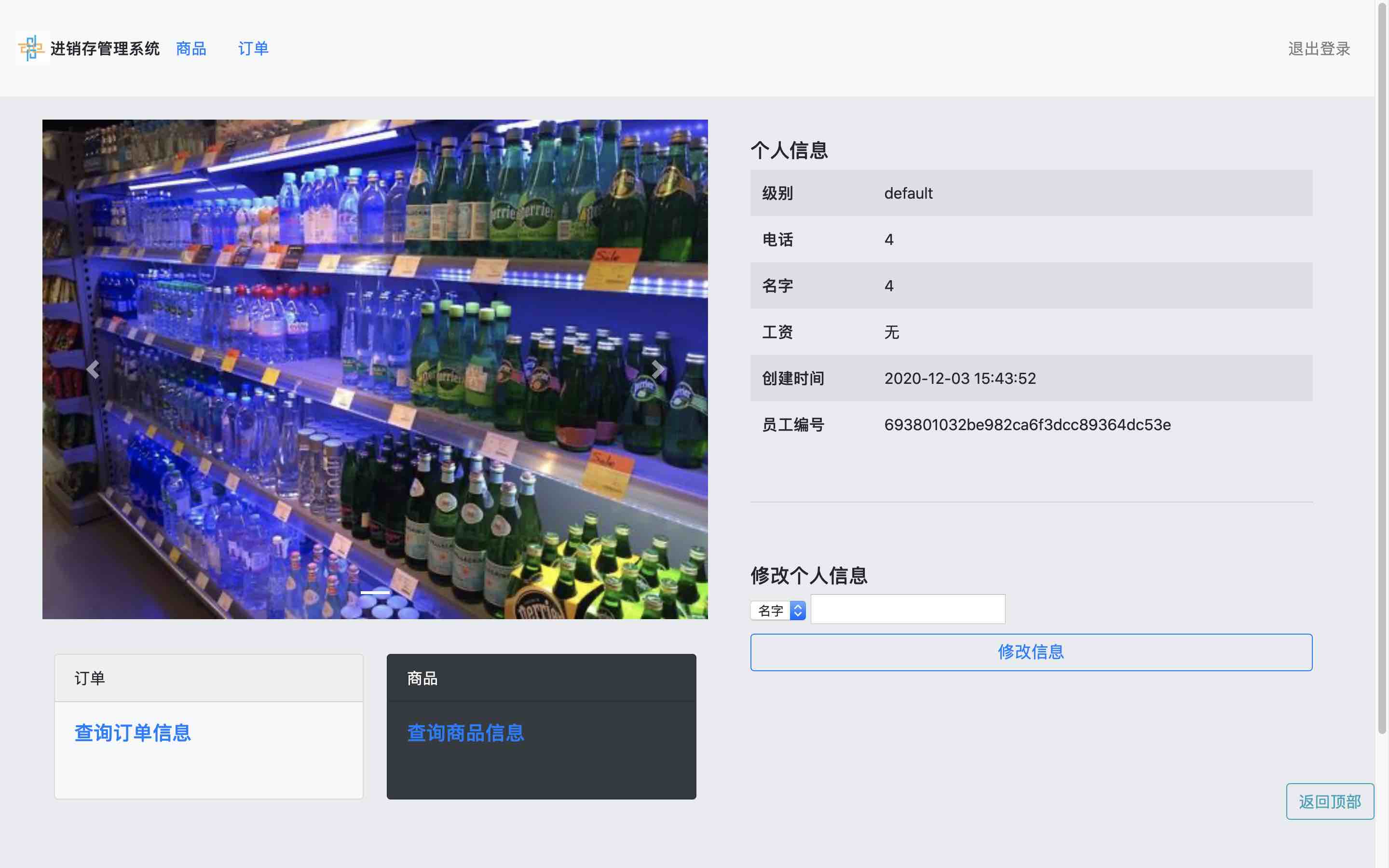Click 退出登录 to log out
1389x868 pixels.
pos(1319,49)
